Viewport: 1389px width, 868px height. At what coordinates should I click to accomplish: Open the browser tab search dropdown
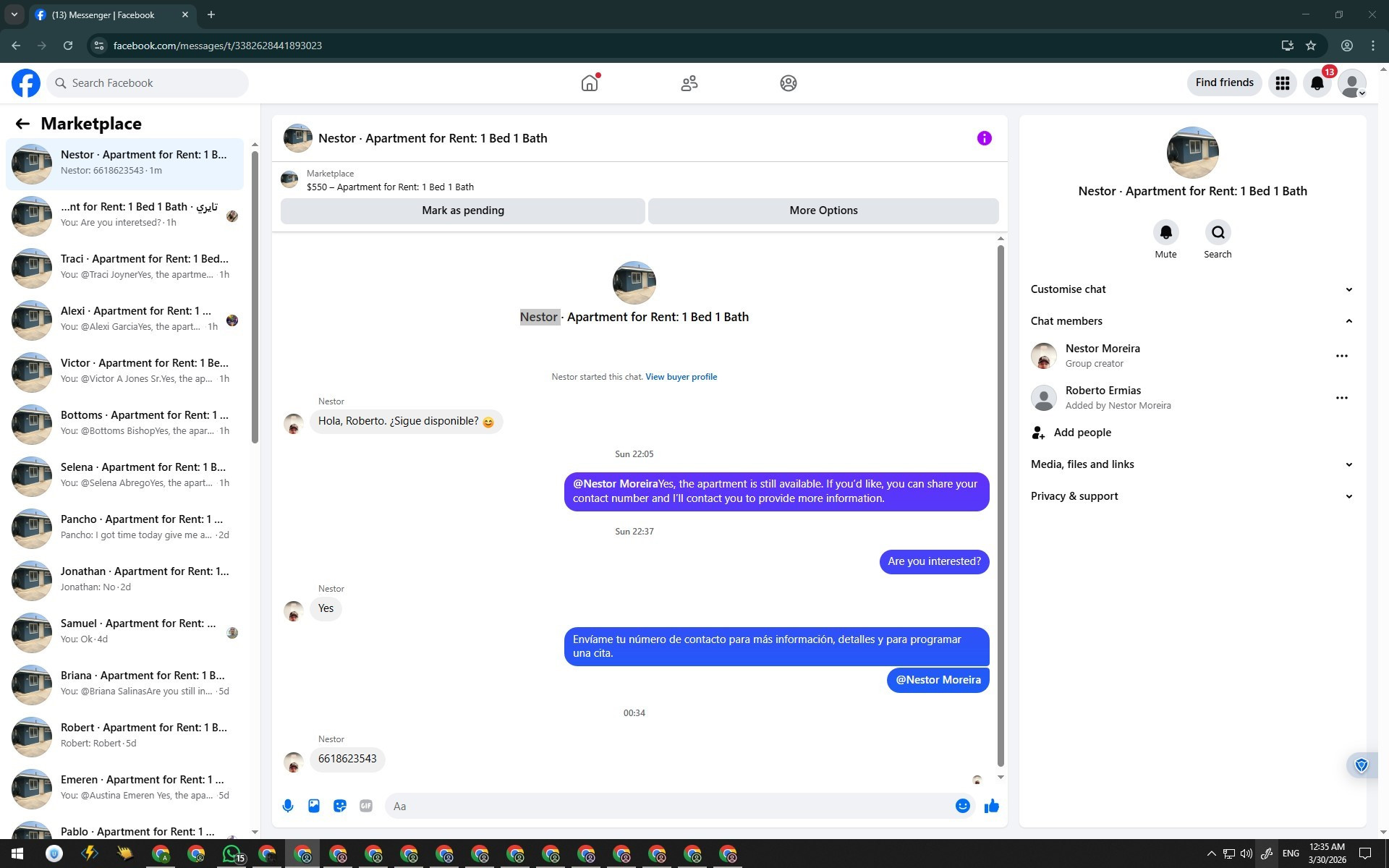(14, 14)
